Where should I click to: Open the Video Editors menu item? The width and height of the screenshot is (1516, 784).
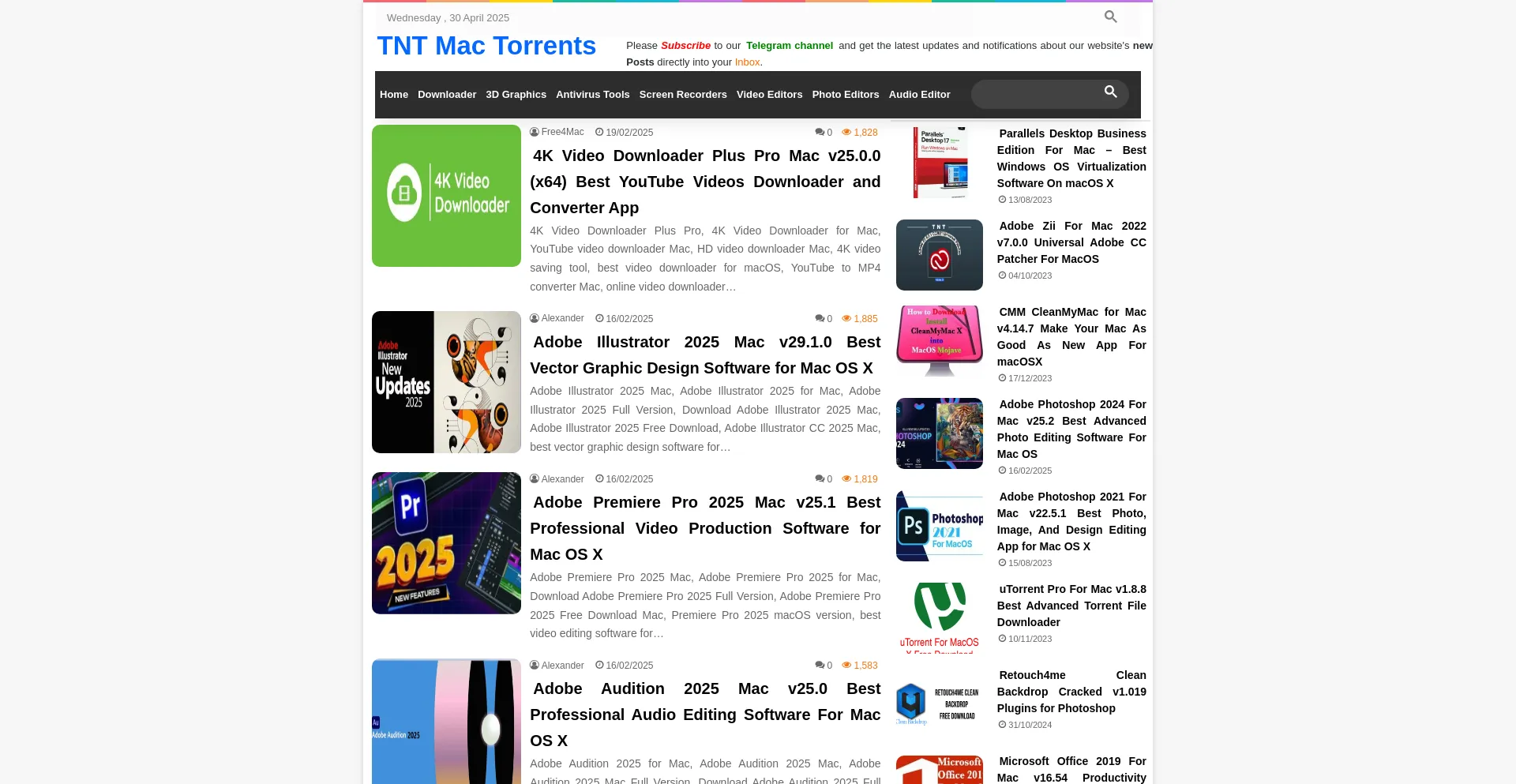[769, 94]
